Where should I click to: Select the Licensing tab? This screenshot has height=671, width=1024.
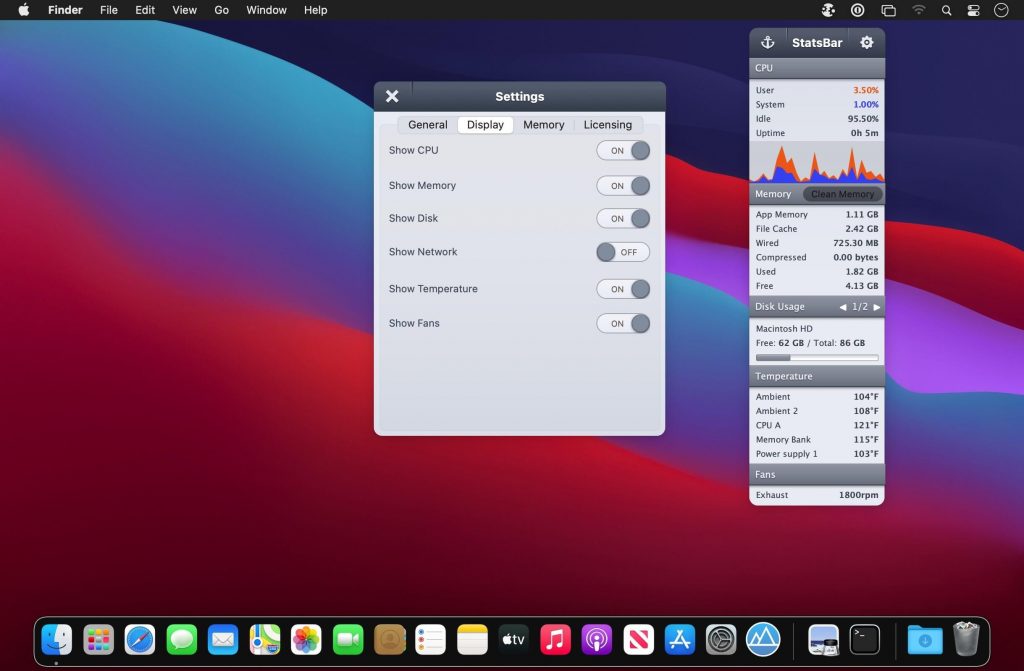pos(607,125)
